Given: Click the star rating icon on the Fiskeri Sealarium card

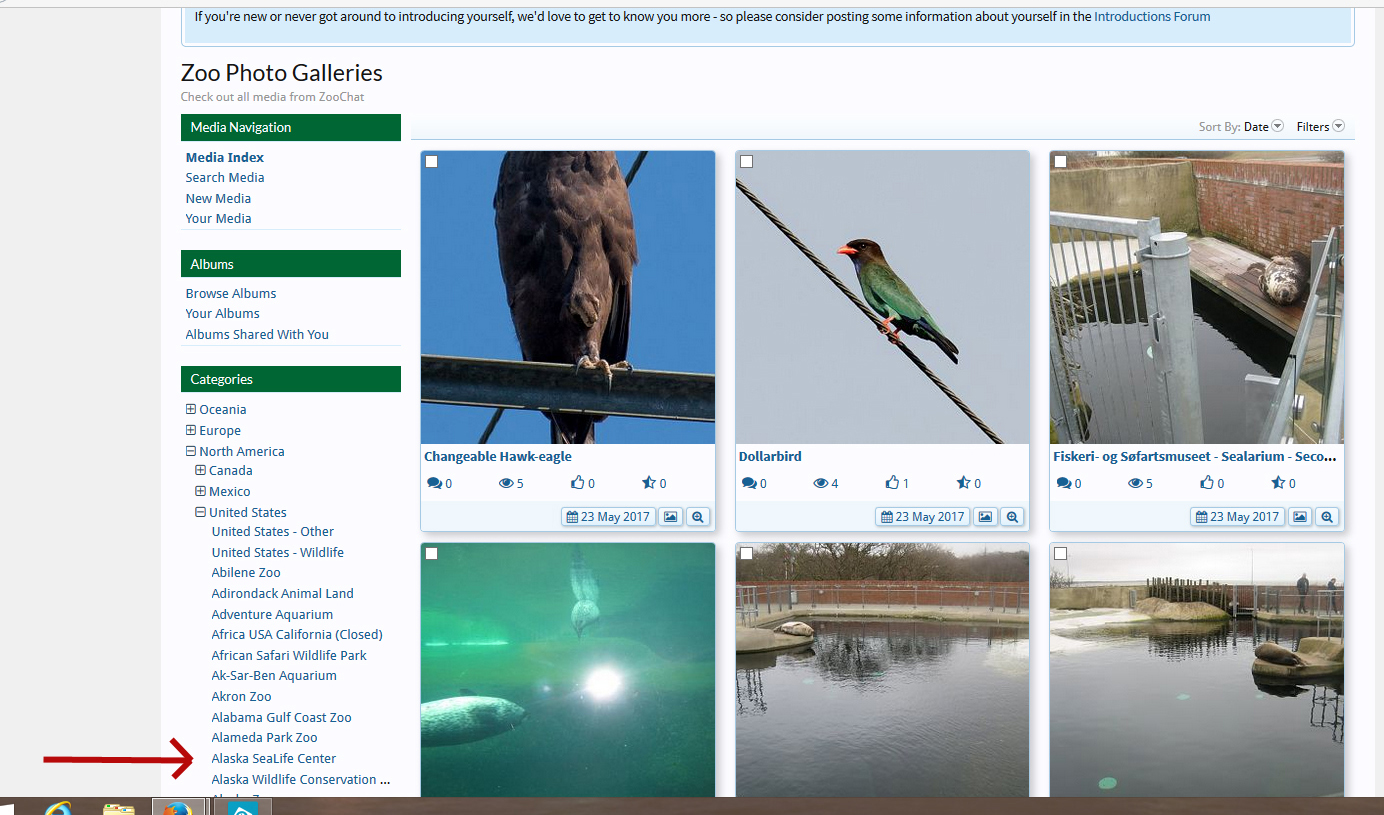Looking at the screenshot, I should coord(1278,483).
